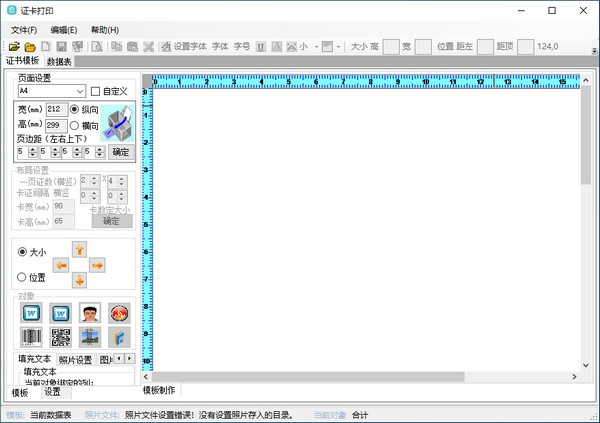Click the printer illustration in page settings
The image size is (600, 423).
pyautogui.click(x=118, y=123)
